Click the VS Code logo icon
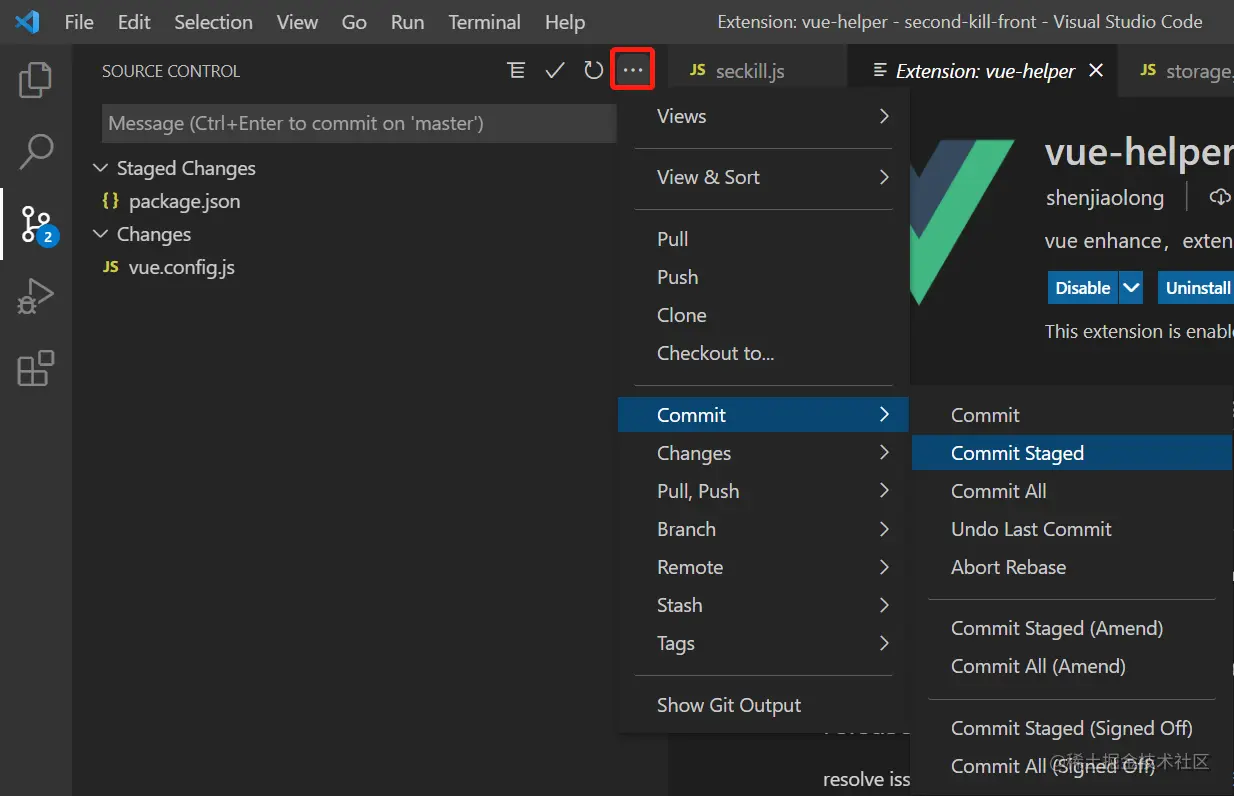This screenshot has height=796, width=1234. click(x=27, y=21)
